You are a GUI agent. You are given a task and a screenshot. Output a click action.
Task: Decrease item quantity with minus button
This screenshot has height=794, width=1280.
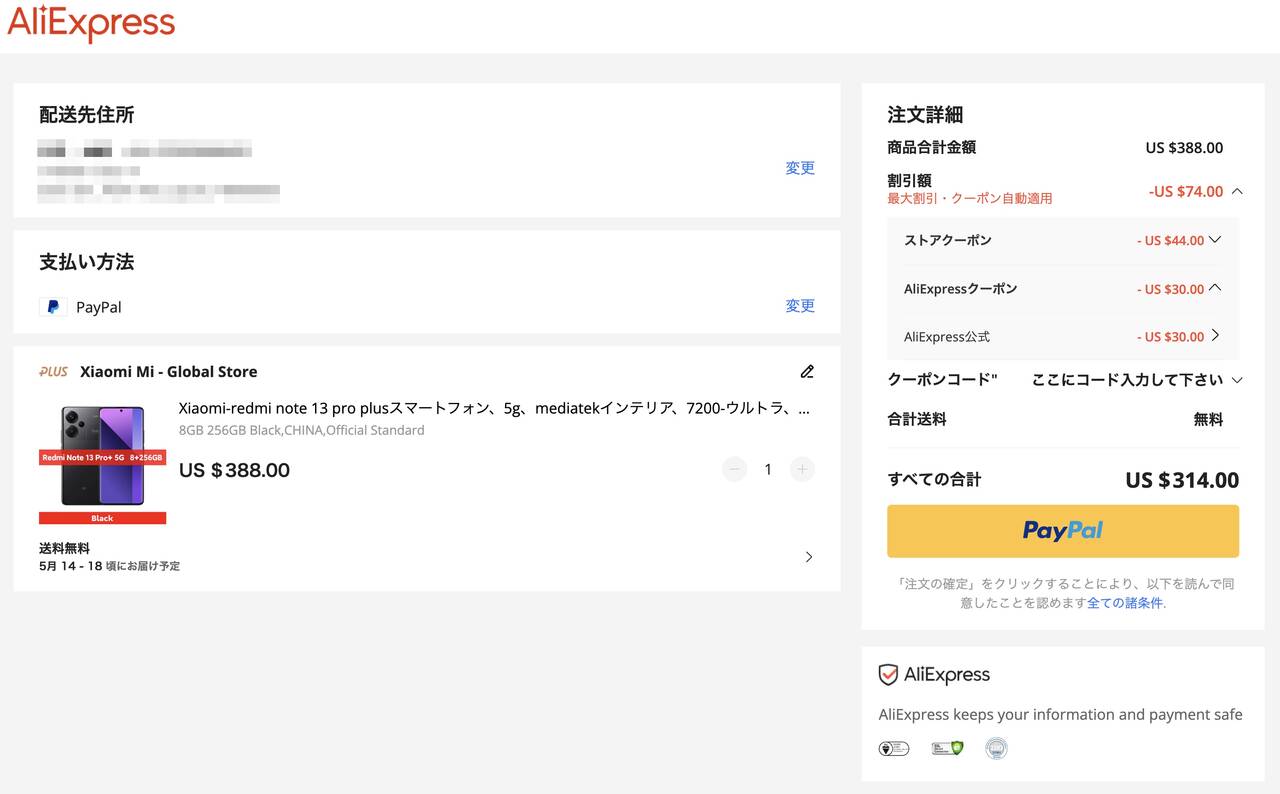coord(734,469)
